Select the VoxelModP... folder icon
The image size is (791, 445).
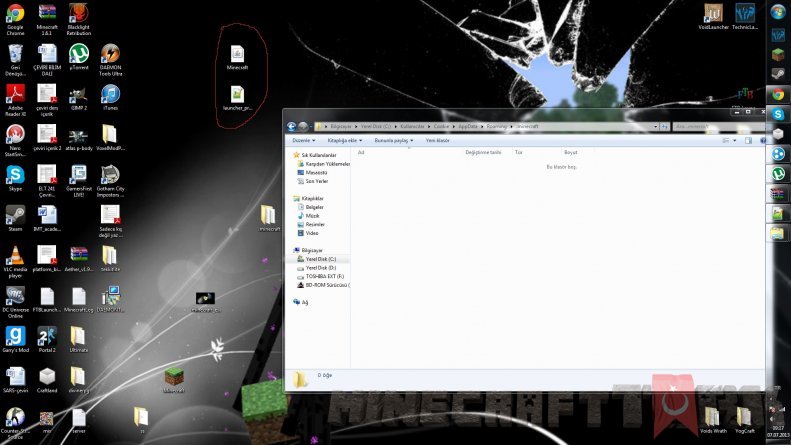point(110,138)
